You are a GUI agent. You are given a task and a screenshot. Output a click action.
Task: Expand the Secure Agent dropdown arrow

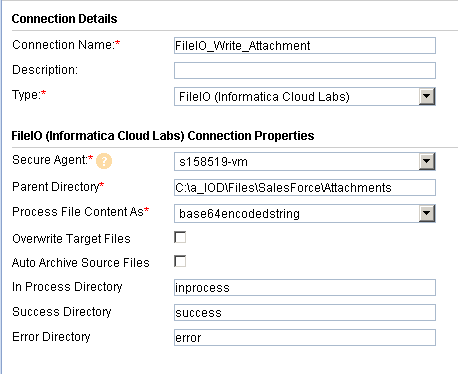[x=427, y=162]
